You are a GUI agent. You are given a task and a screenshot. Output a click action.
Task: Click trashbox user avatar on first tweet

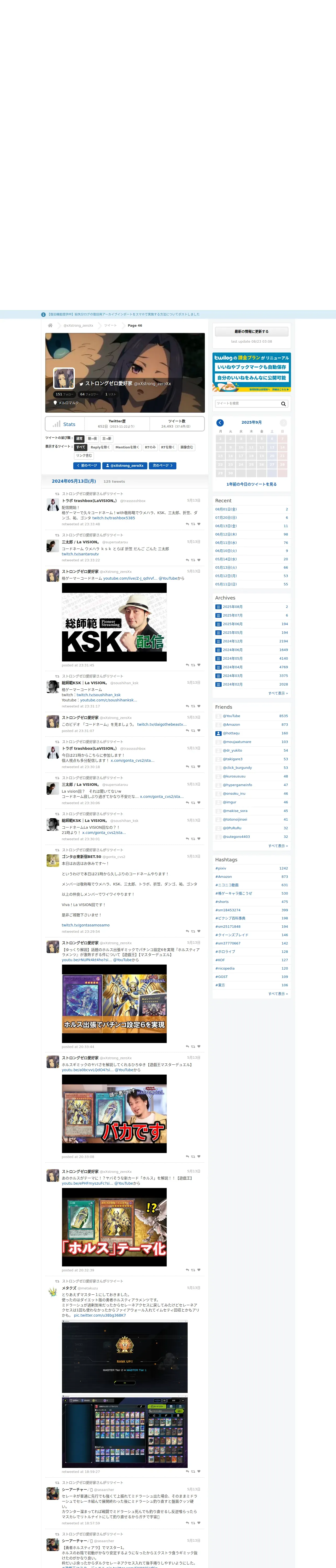pos(53,504)
